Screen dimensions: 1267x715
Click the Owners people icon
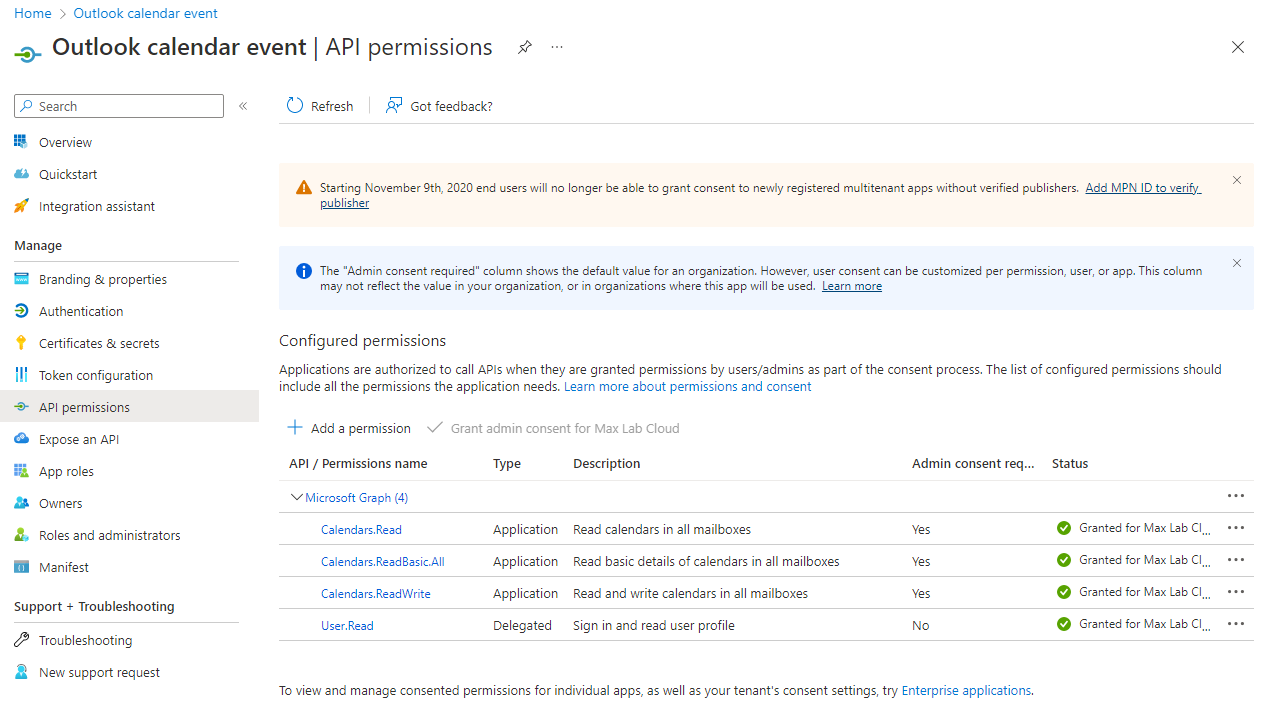tap(21, 503)
